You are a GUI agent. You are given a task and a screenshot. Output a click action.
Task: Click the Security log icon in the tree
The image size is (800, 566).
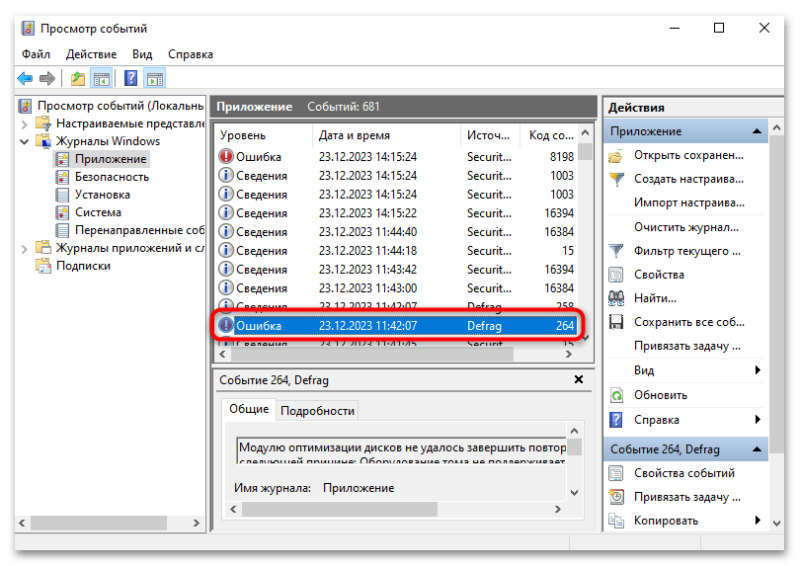click(x=62, y=177)
